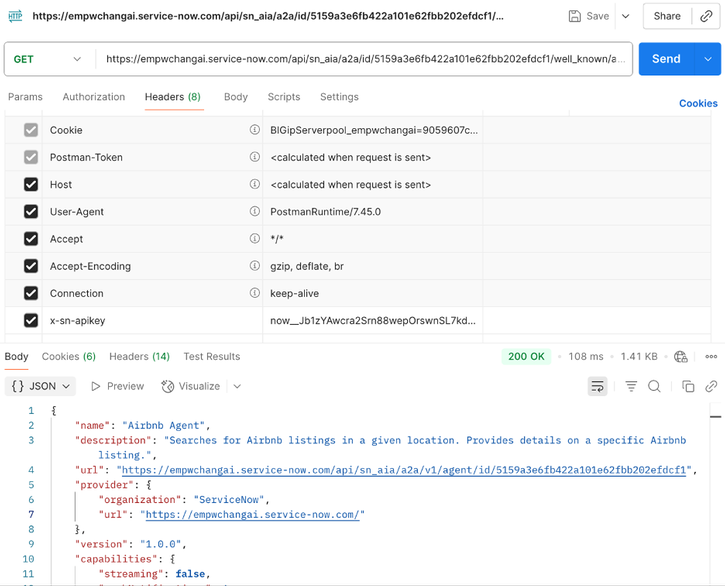Open the response more options ellipsis
725x587 pixels.
pyautogui.click(x=711, y=357)
